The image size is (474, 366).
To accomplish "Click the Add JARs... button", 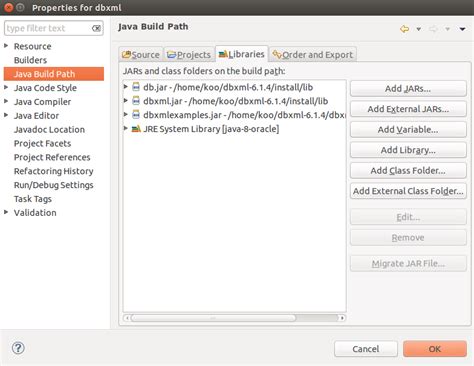I will point(408,89).
